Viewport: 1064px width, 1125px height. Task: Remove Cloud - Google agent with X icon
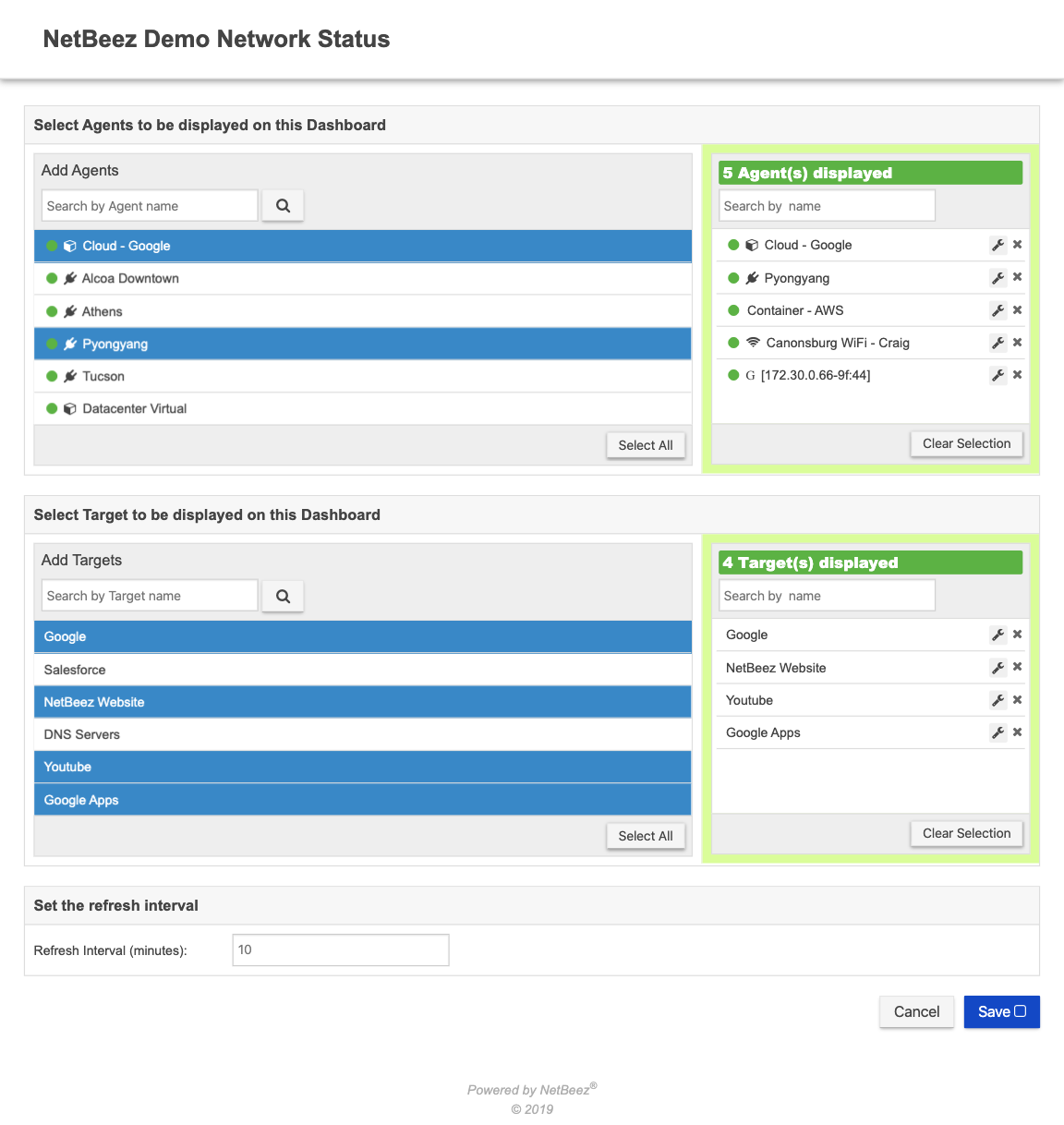(1017, 245)
